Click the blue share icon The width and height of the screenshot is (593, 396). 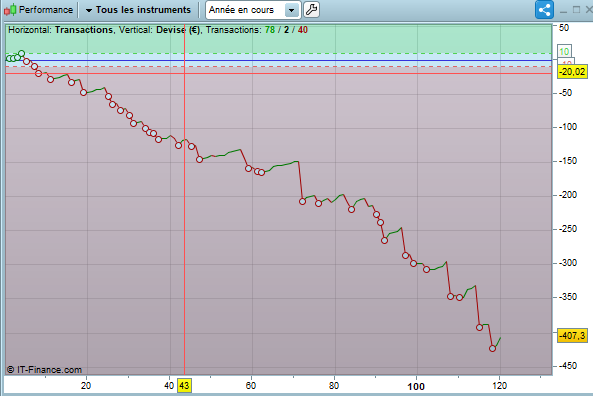coord(544,9)
